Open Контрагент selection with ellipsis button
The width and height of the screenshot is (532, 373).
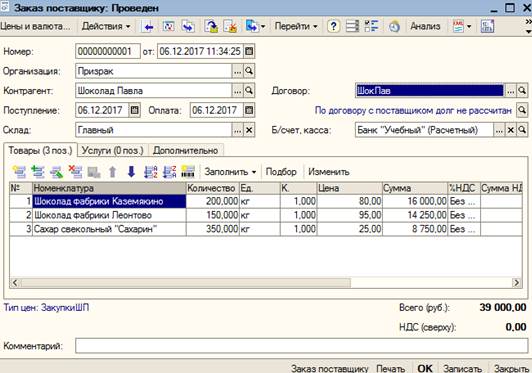point(237,91)
